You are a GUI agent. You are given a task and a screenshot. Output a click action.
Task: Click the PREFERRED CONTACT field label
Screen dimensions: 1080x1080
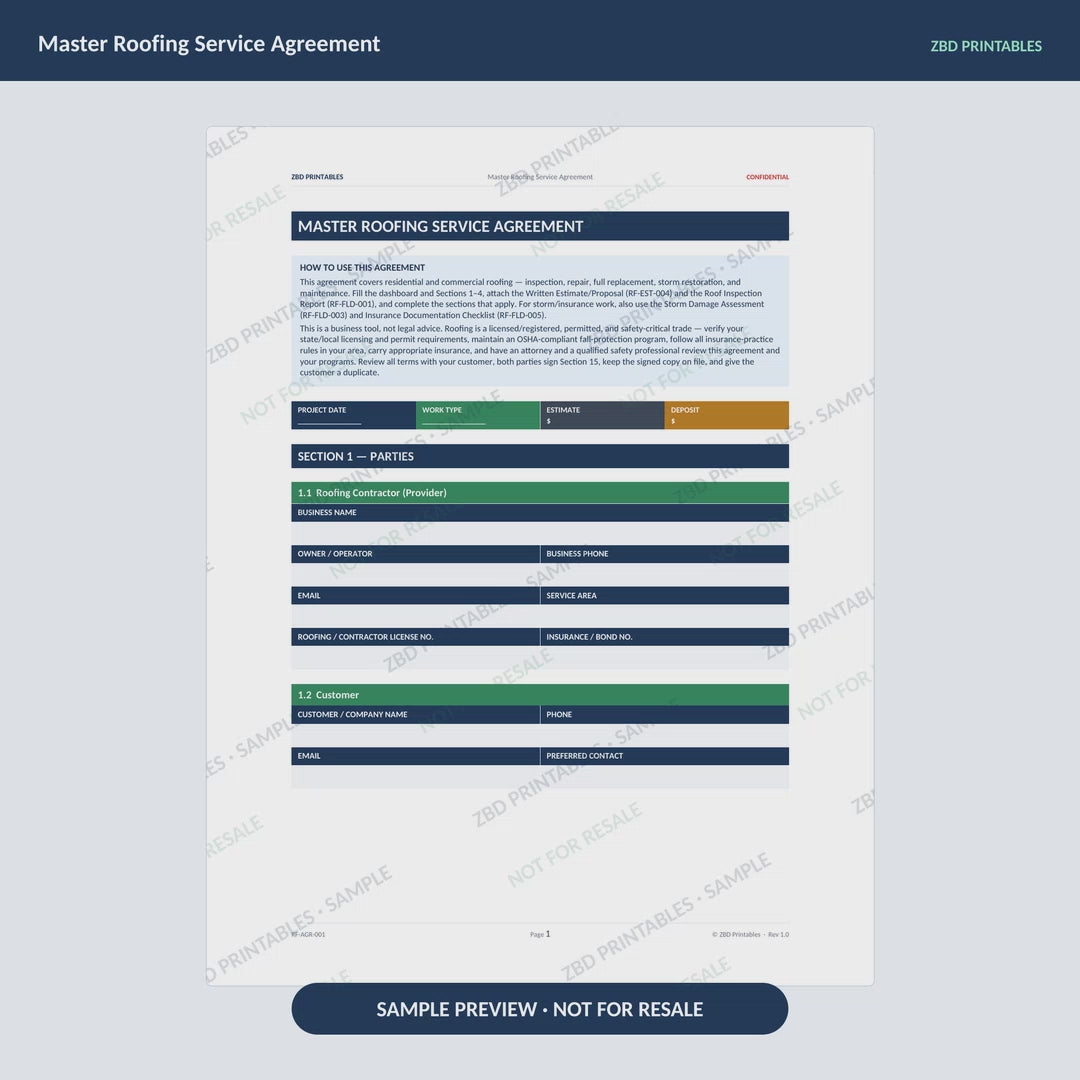tap(585, 756)
